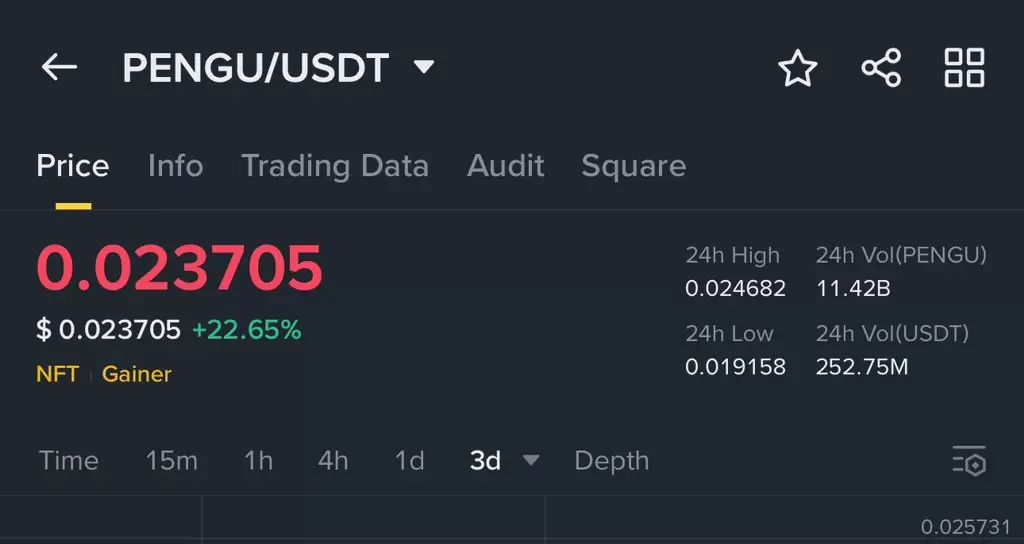
Task: Tap the back arrow icon
Action: (59, 67)
